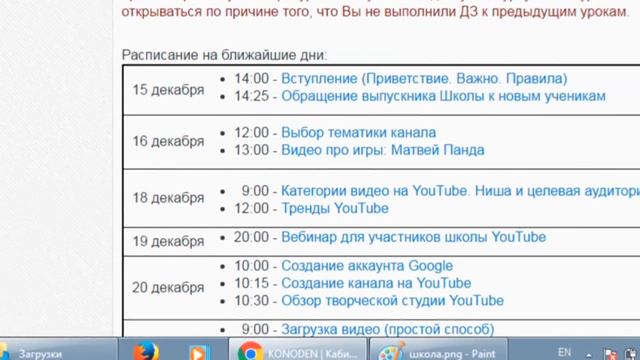Click the 15 декабря date cell
The height and width of the screenshot is (360, 640).
[168, 90]
